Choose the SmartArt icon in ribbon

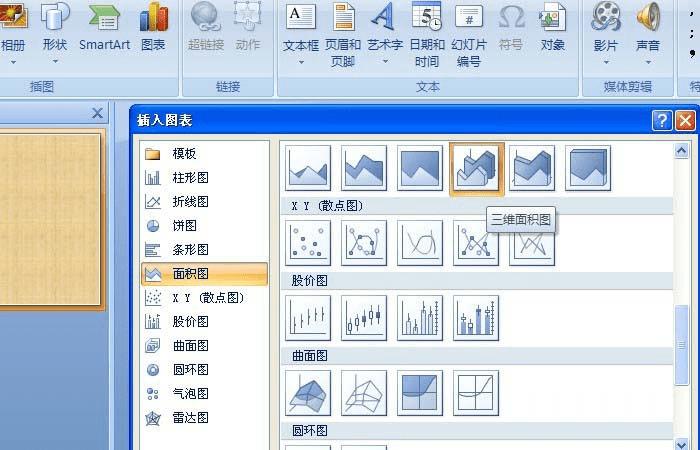(104, 27)
